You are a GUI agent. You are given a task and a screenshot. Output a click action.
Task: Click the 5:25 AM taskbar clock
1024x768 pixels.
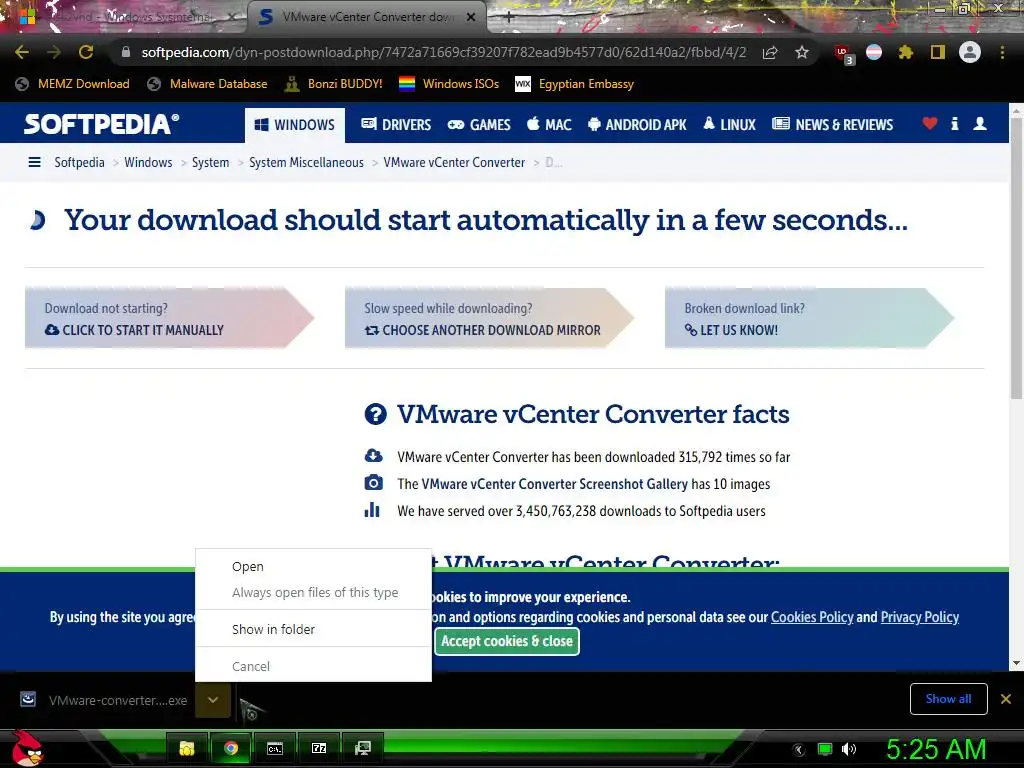click(936, 749)
